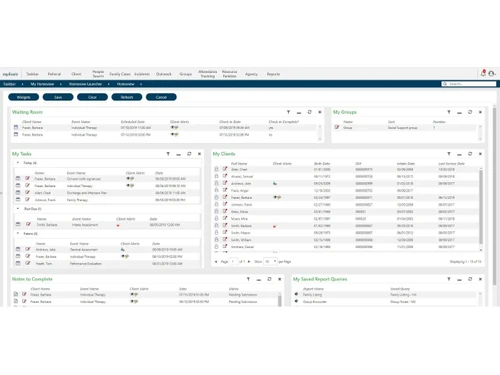This screenshot has height=375, width=500.
Task: Open the People Search menu
Action: pos(98,74)
